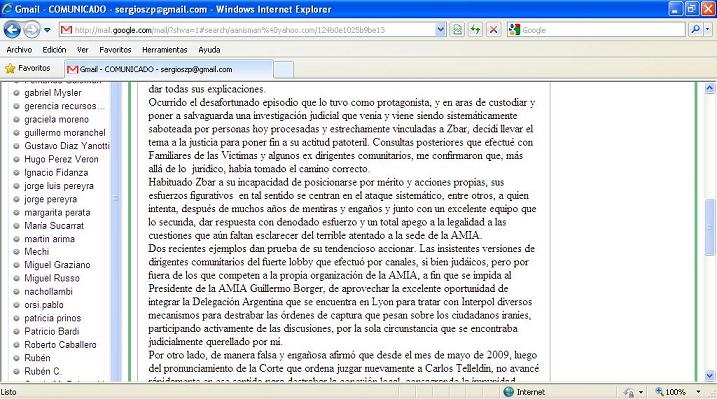
Task: Select contact Rubén C.
Action: click(x=43, y=371)
